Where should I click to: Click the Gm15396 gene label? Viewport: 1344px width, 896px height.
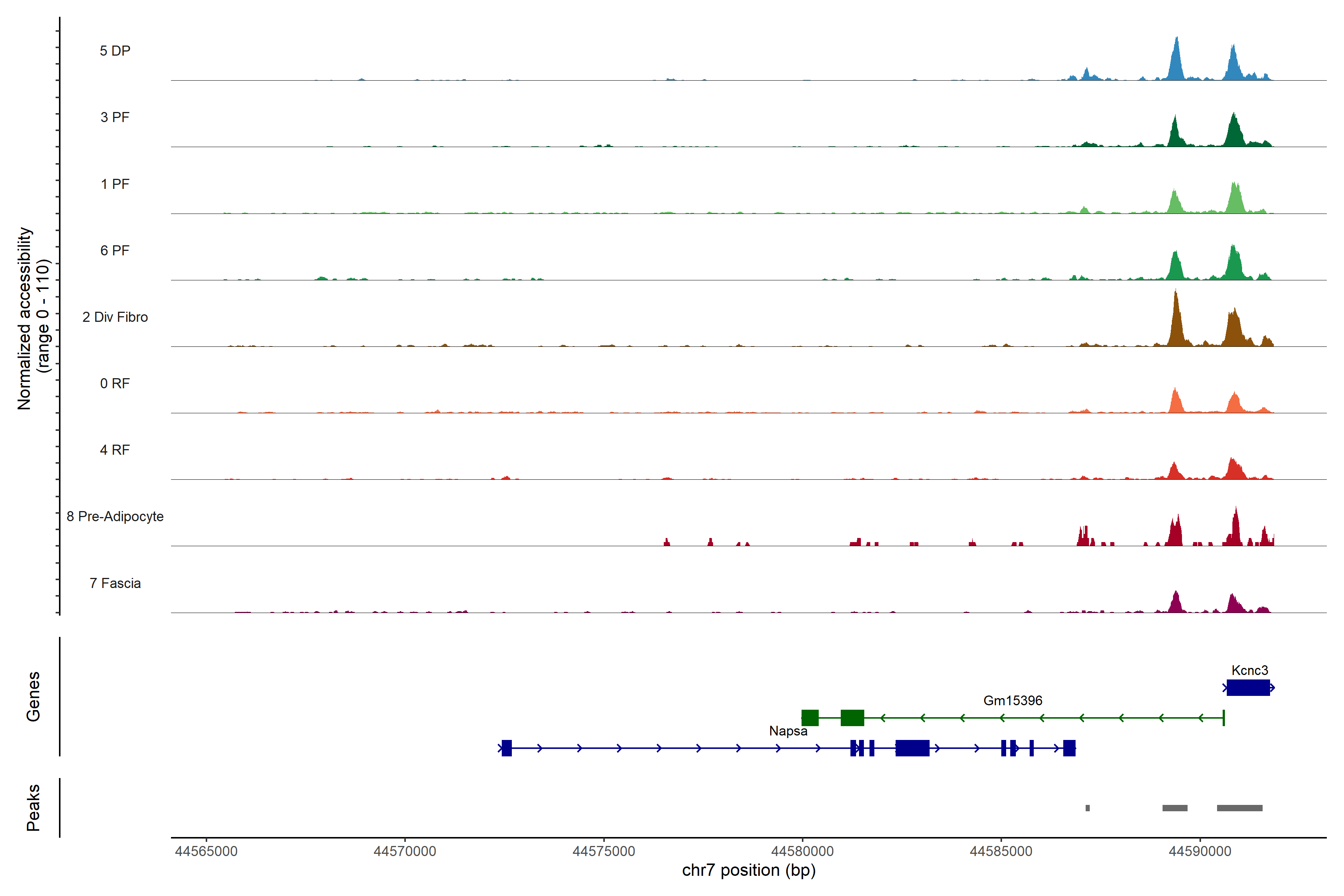[x=1012, y=701]
